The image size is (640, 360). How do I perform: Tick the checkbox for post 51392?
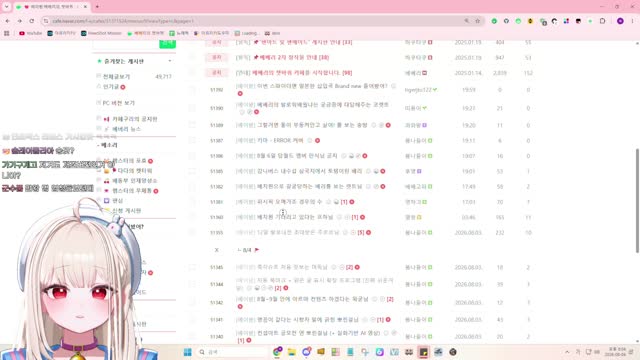click(192, 90)
